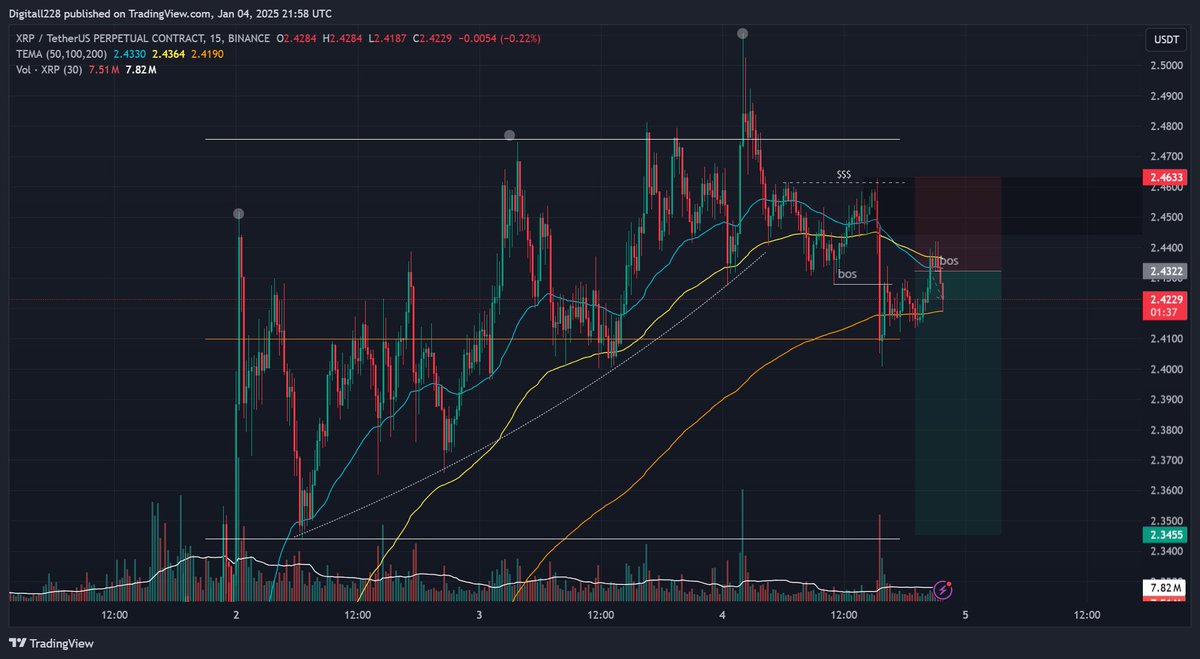Select the gray dot on the upper white horizontal line

(x=510, y=135)
